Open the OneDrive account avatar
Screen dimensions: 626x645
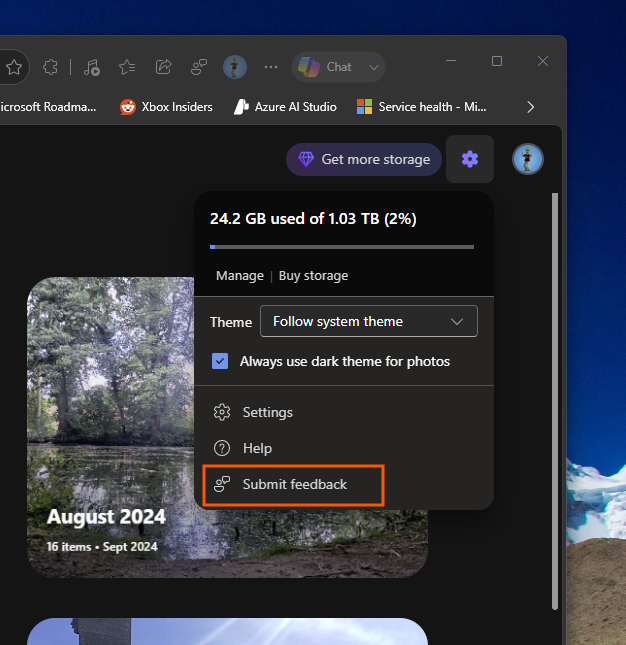(x=528, y=159)
